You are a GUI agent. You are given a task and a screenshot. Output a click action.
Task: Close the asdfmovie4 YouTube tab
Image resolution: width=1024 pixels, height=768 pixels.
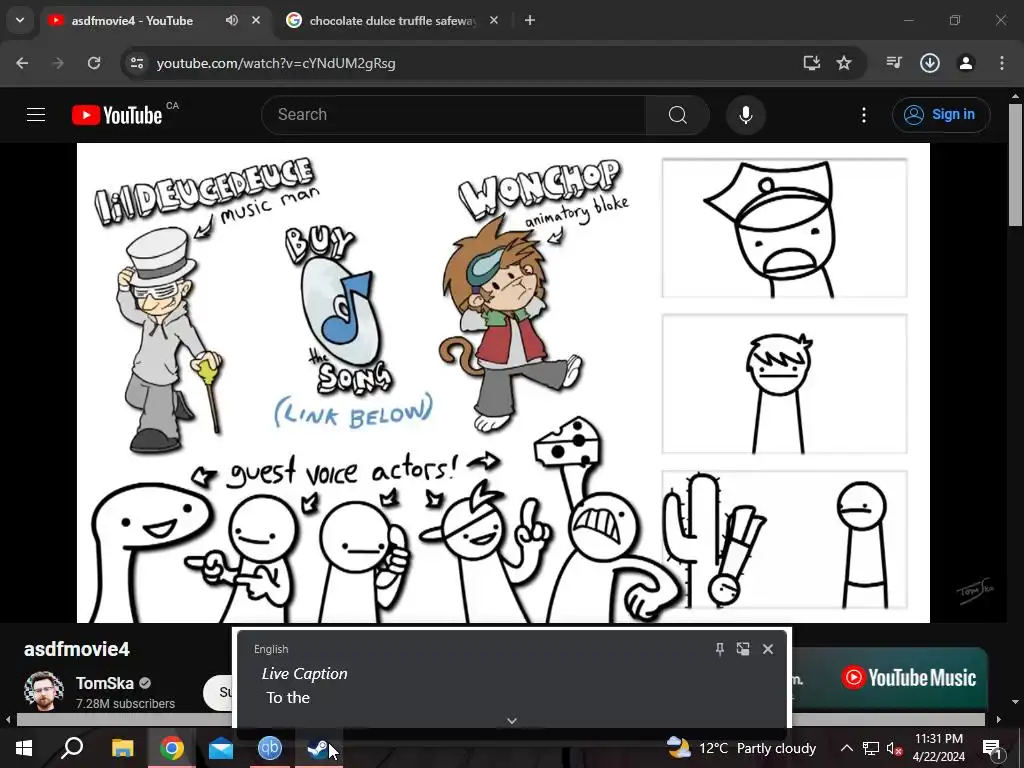click(x=256, y=20)
